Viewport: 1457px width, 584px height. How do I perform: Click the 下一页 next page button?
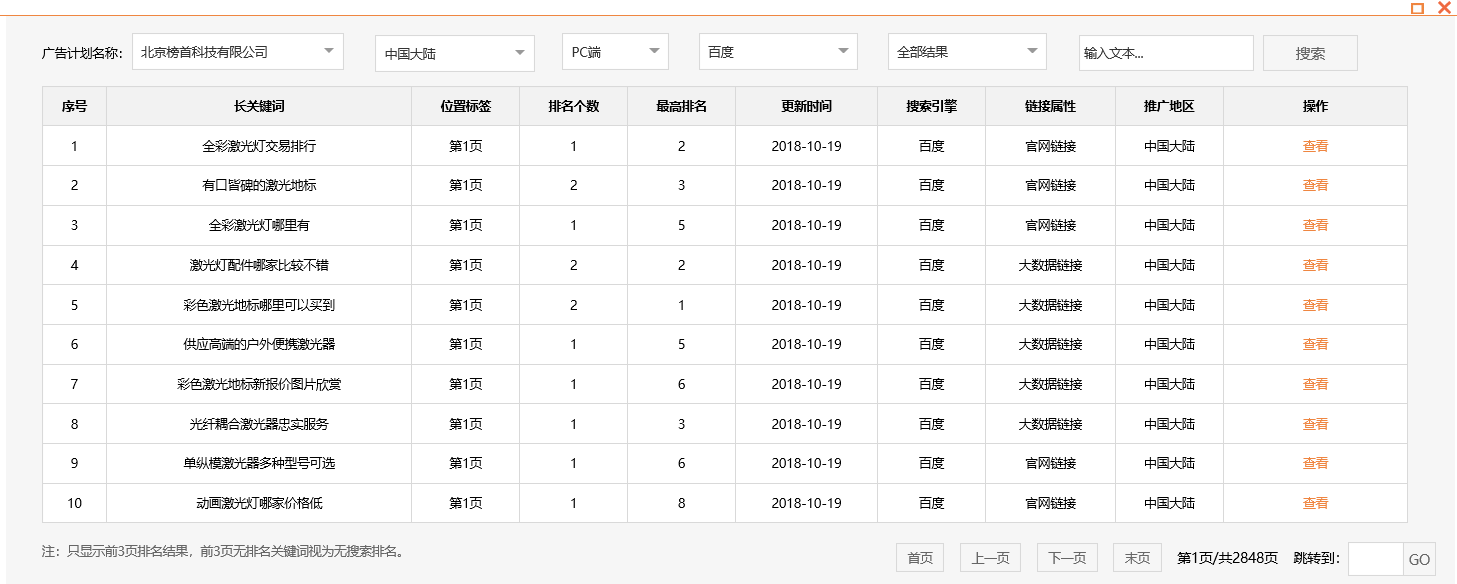[x=1067, y=557]
